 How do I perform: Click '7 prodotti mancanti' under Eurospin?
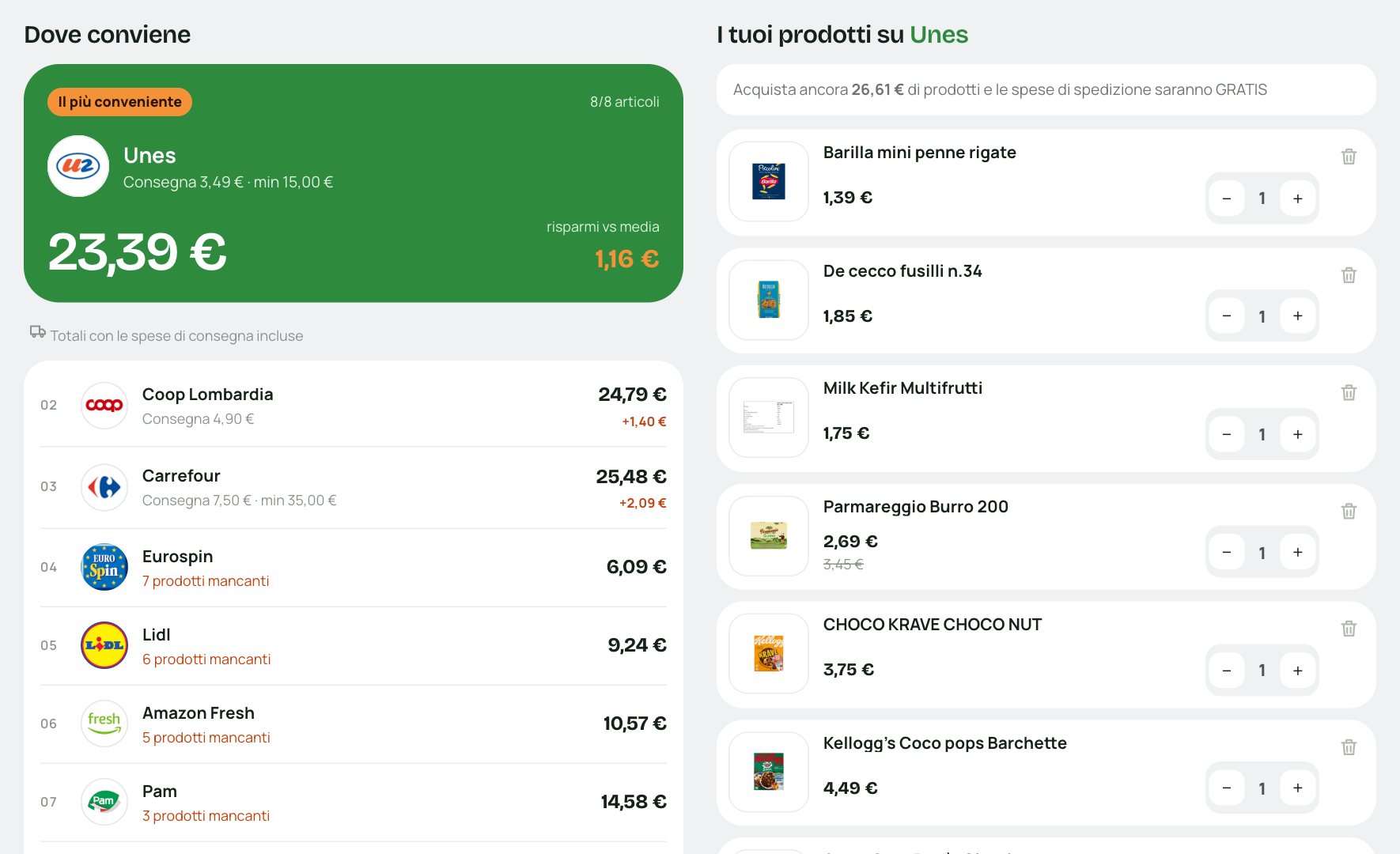click(206, 581)
